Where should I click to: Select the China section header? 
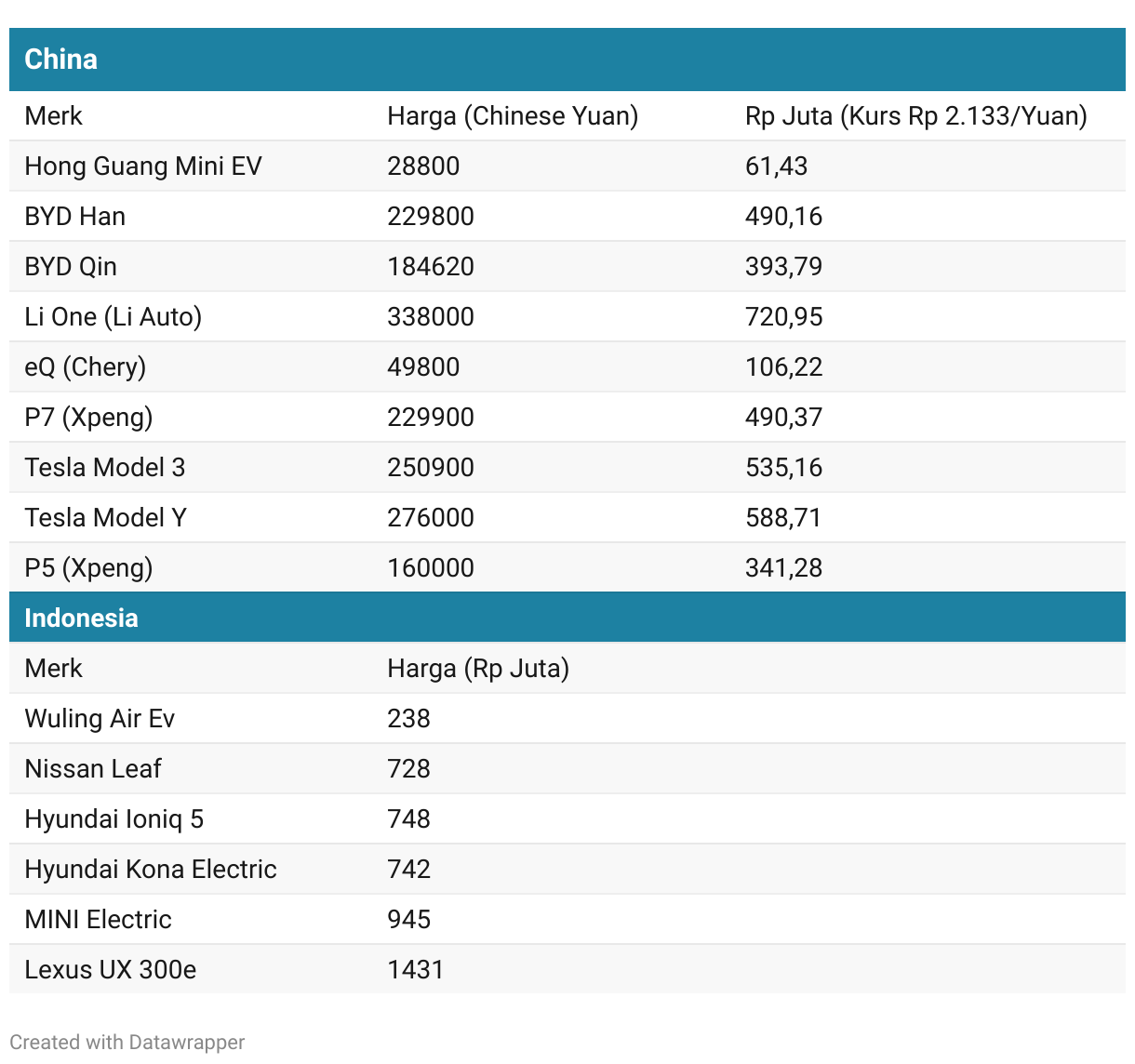point(61,60)
